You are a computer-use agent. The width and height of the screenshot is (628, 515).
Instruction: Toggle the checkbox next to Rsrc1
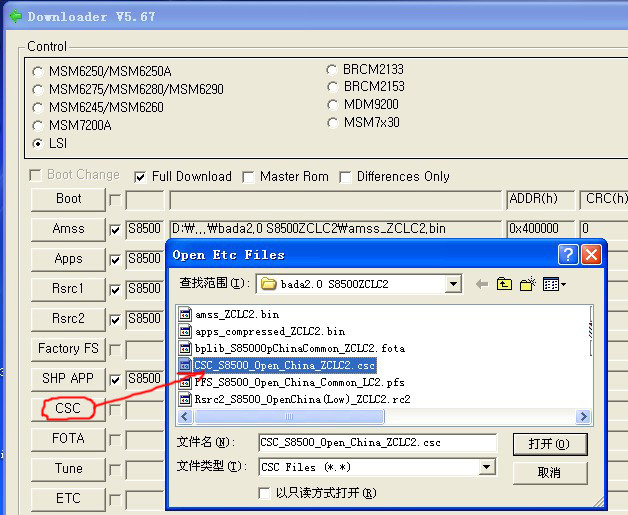coord(115,290)
